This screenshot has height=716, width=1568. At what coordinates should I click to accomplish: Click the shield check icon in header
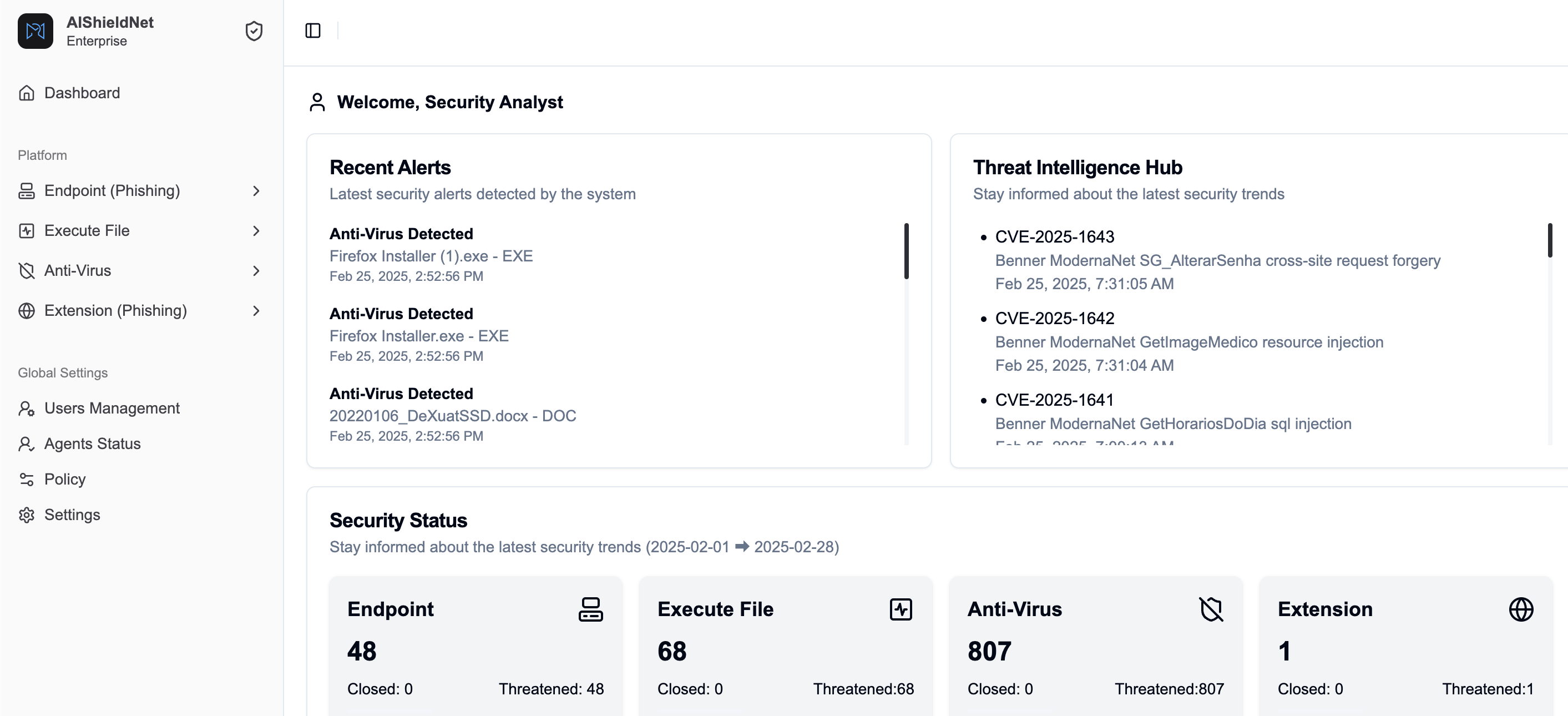[x=254, y=31]
